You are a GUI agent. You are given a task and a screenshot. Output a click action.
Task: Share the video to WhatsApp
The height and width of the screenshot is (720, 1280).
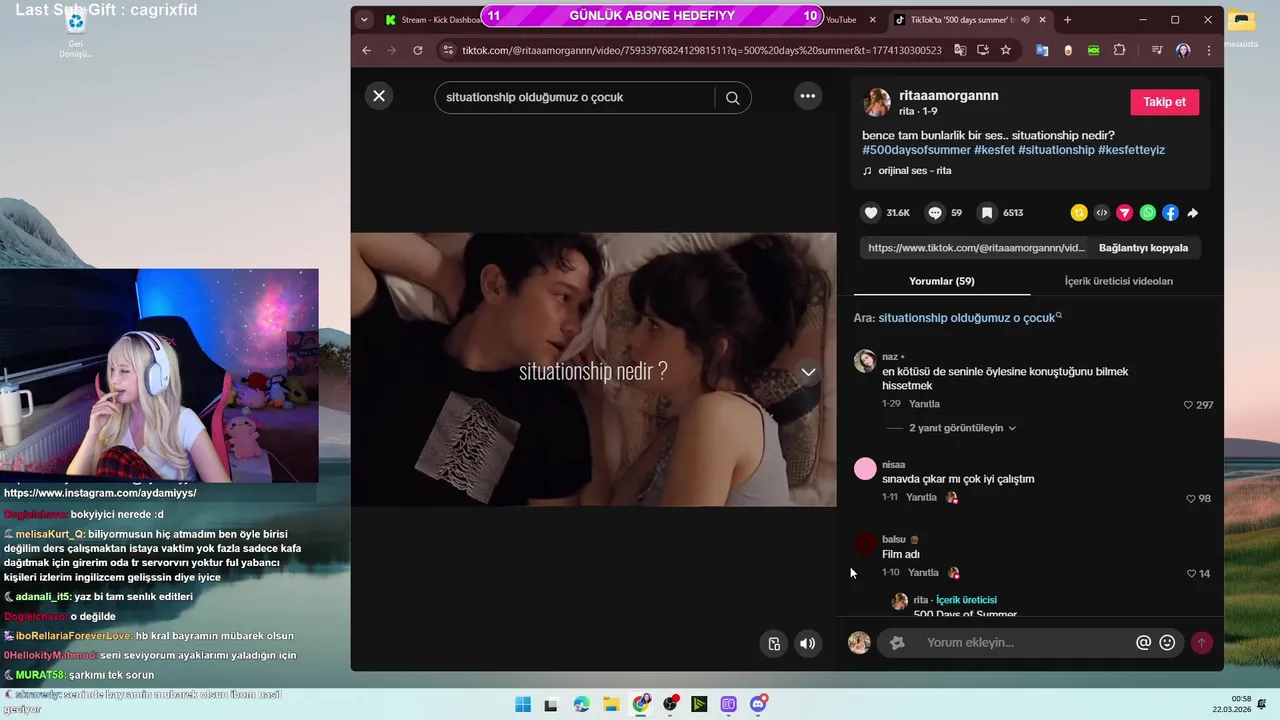pyautogui.click(x=1148, y=212)
